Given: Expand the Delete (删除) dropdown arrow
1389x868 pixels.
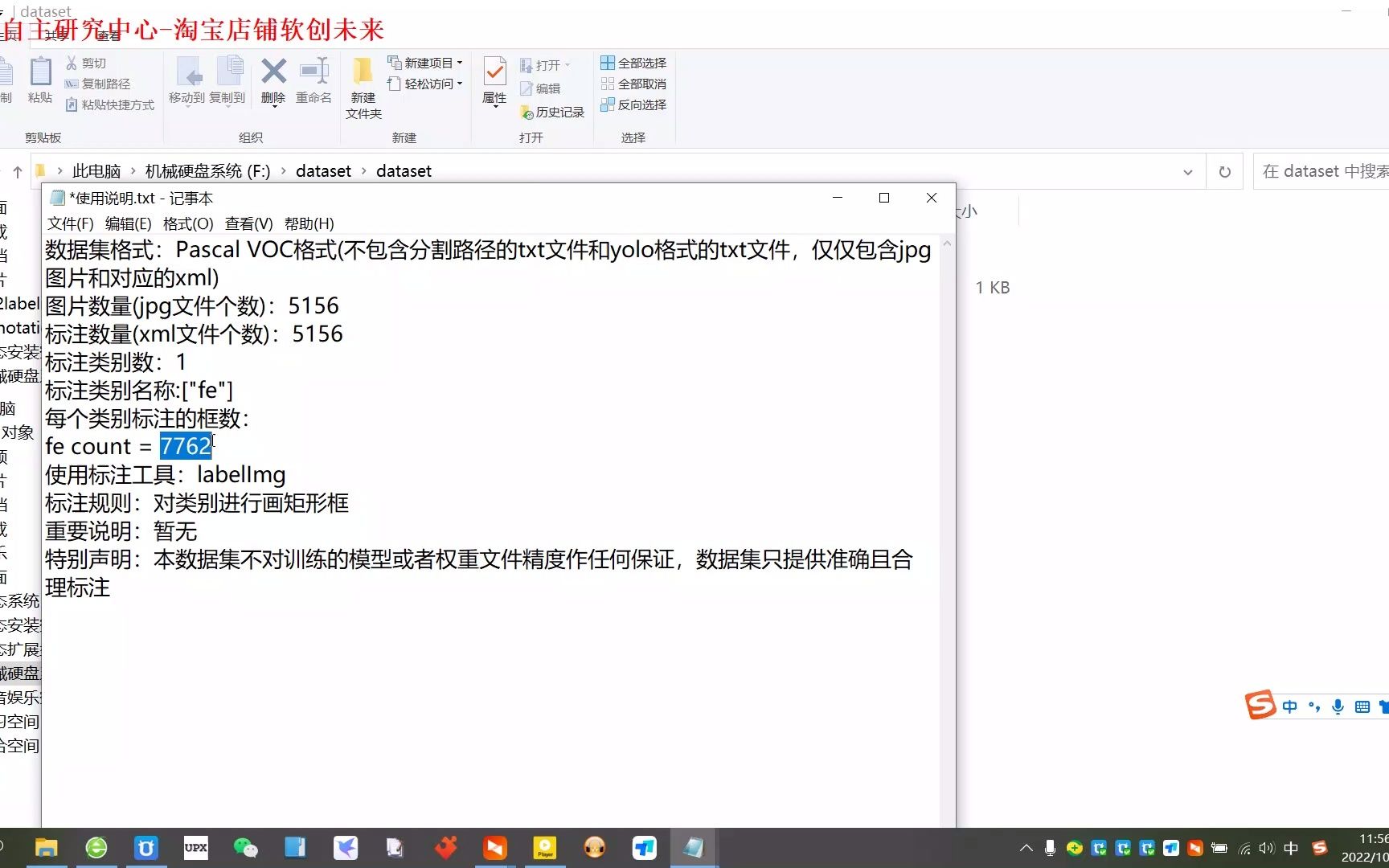Looking at the screenshot, I should 273,105.
